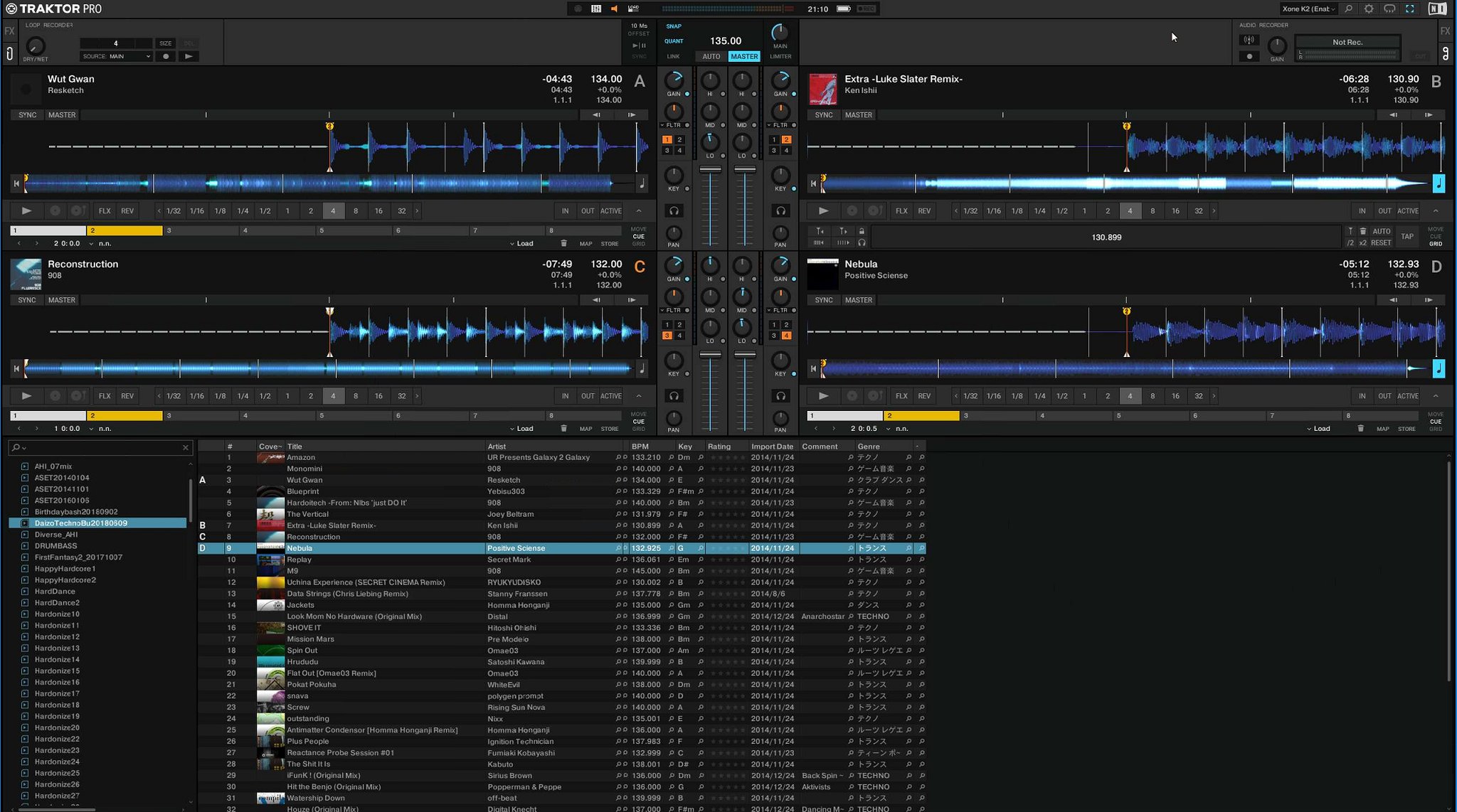Click TAP tempo button on deck B
Image resolution: width=1457 pixels, height=812 pixels.
coord(1407,237)
